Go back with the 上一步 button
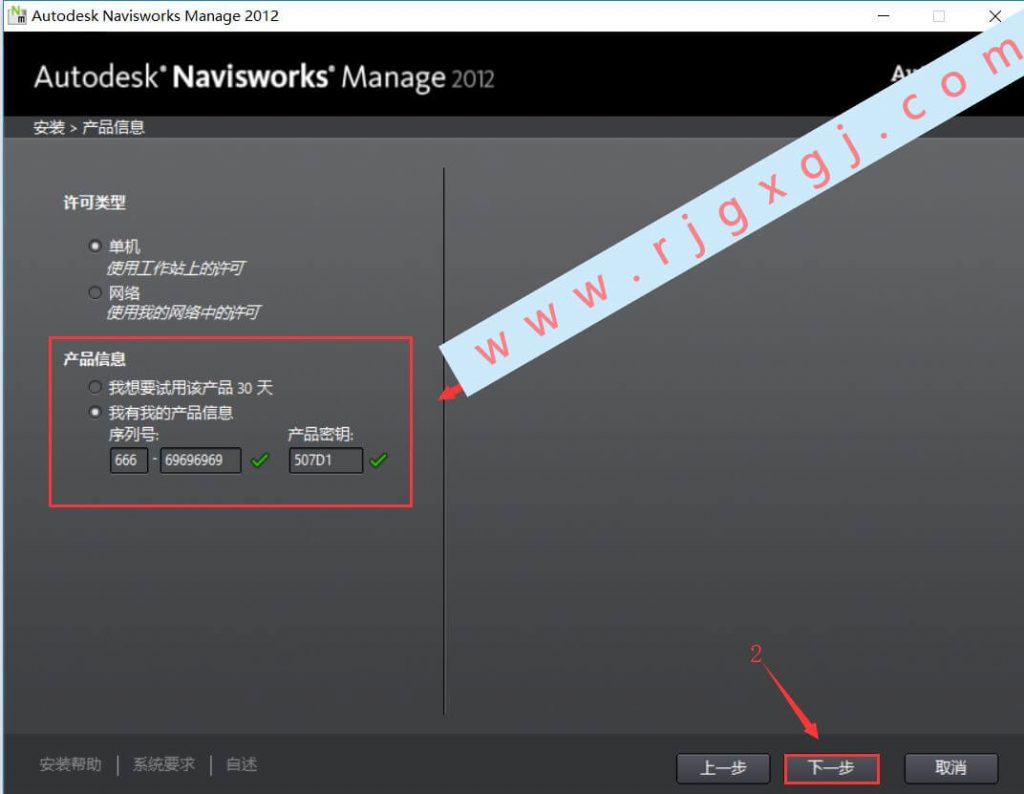This screenshot has width=1024, height=794. [x=723, y=769]
